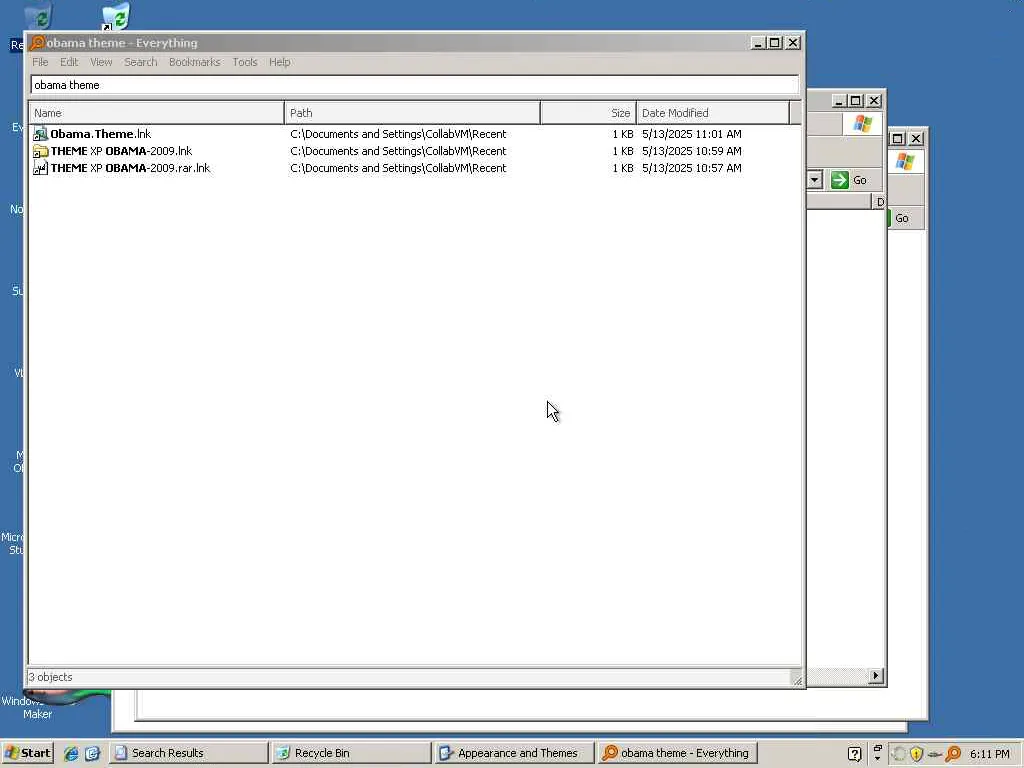Sort results by Size column header
Screen dimensions: 1024x768
(x=588, y=113)
